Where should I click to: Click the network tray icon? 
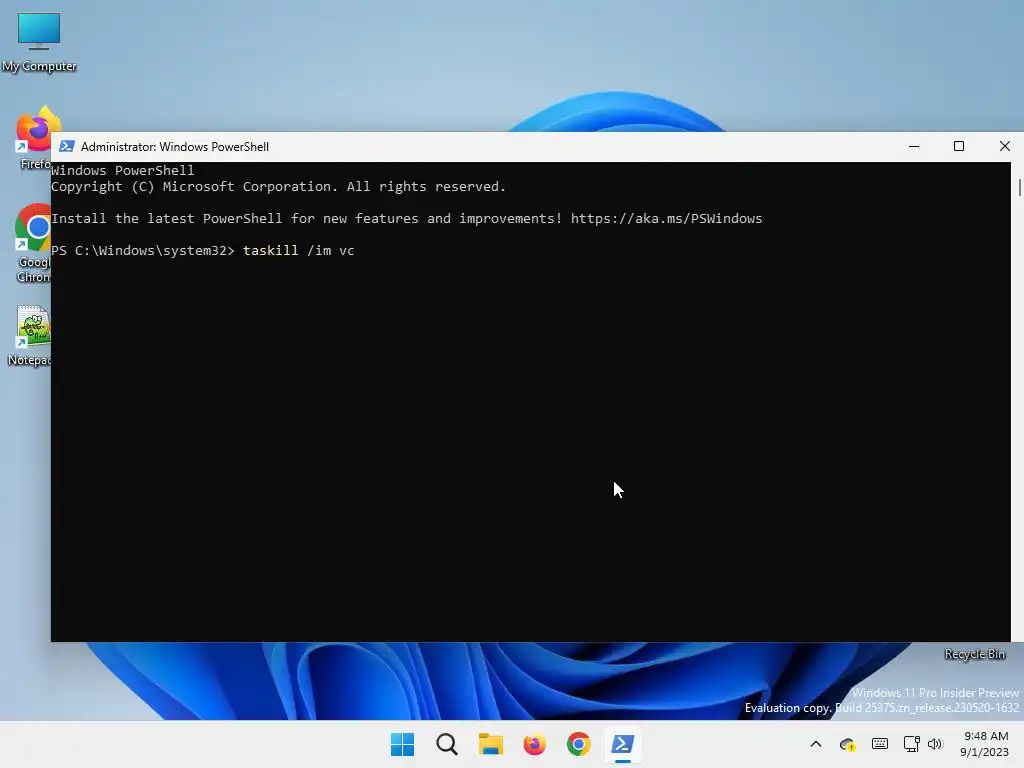911,744
